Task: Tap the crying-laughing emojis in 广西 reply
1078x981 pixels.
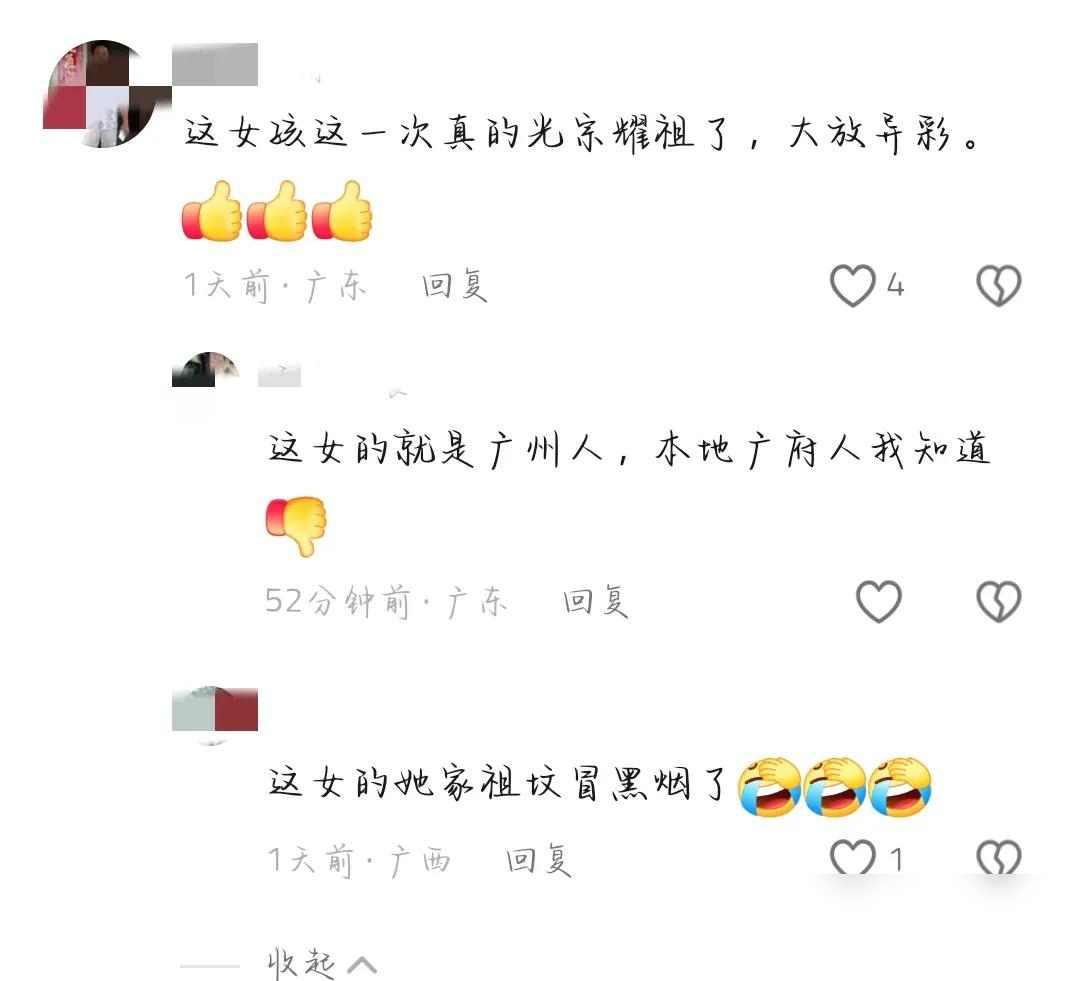Action: (x=835, y=786)
